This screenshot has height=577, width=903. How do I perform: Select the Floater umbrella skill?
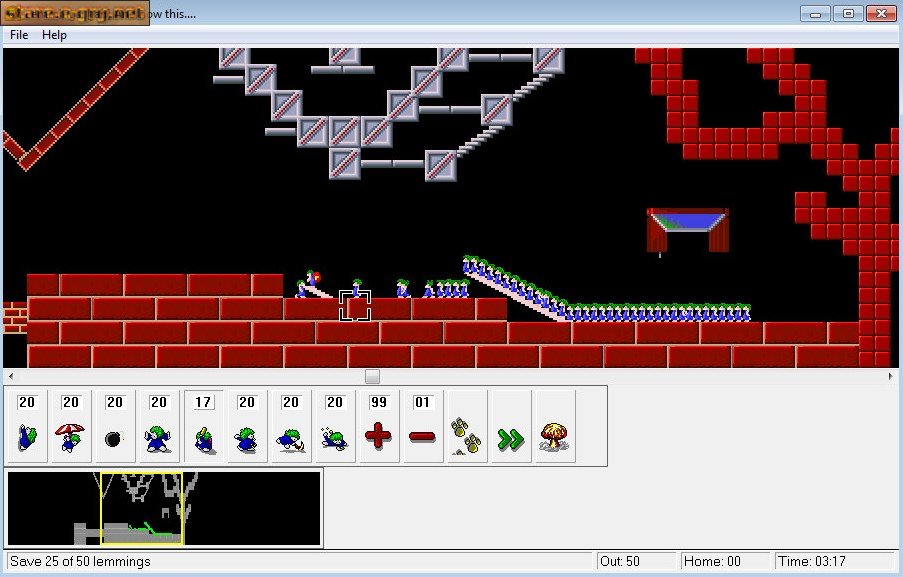click(71, 426)
